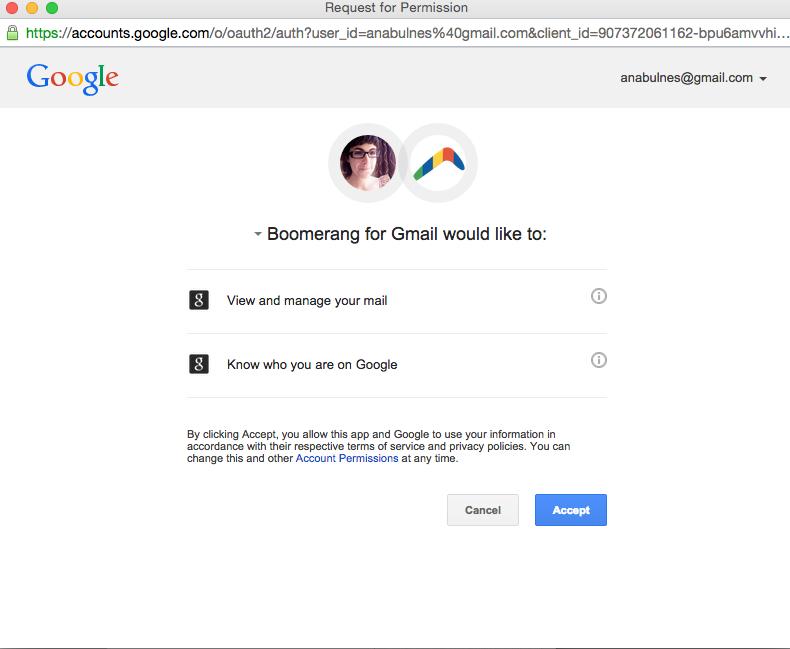Minimize the window with the yellow button
This screenshot has width=790, height=649.
click(32, 8)
